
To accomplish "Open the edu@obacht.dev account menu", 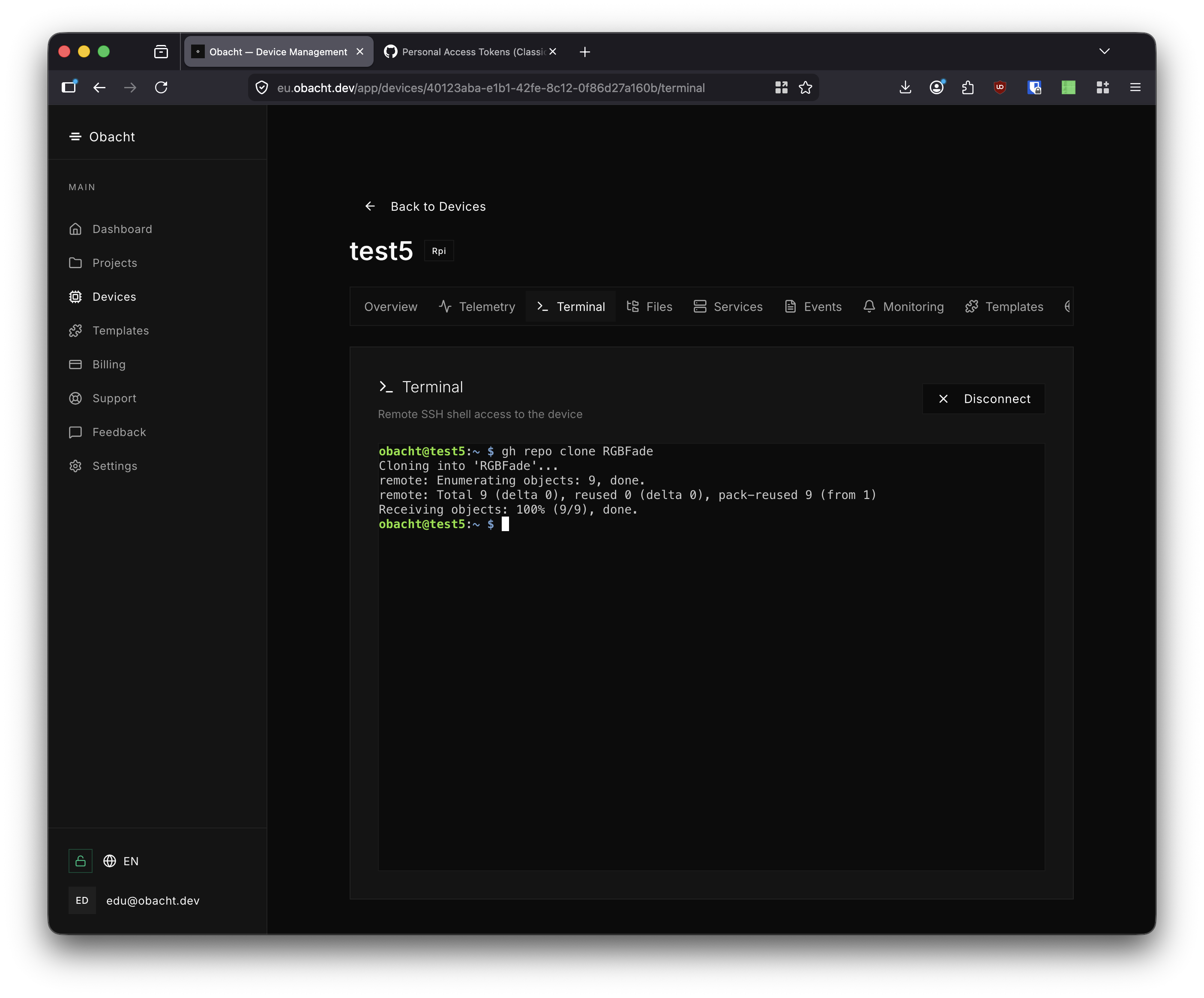I will [x=153, y=900].
